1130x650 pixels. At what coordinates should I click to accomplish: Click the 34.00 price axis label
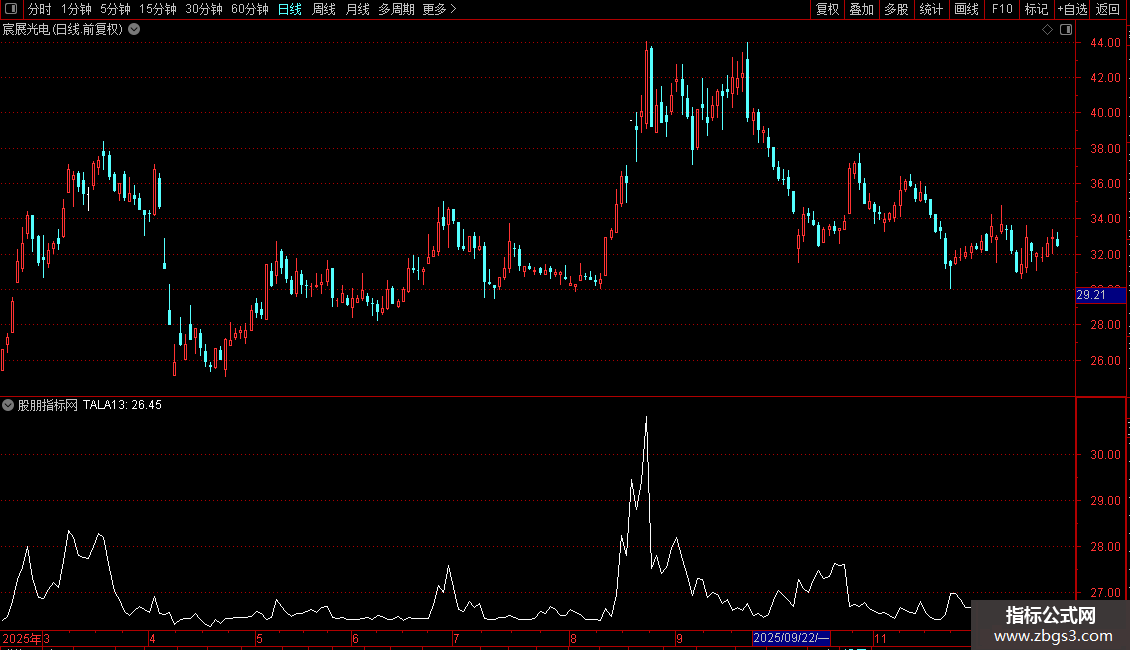[1105, 218]
